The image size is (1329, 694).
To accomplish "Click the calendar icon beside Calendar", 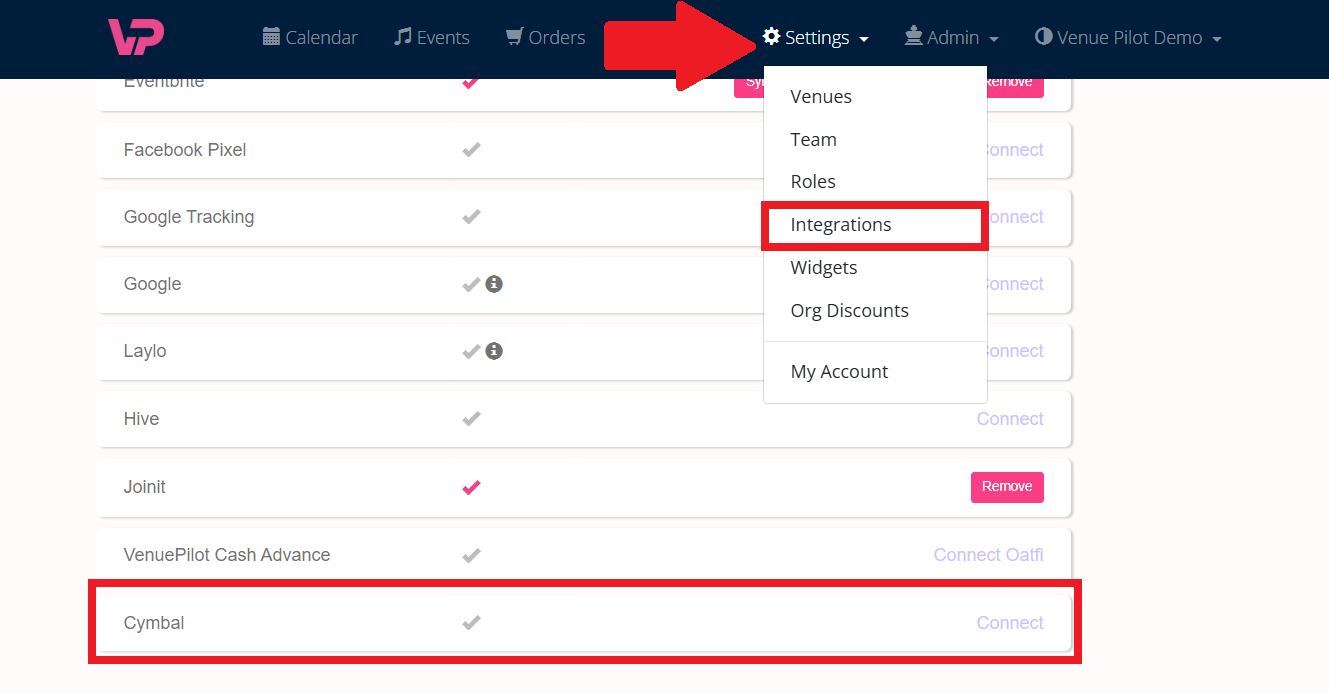I will (271, 37).
